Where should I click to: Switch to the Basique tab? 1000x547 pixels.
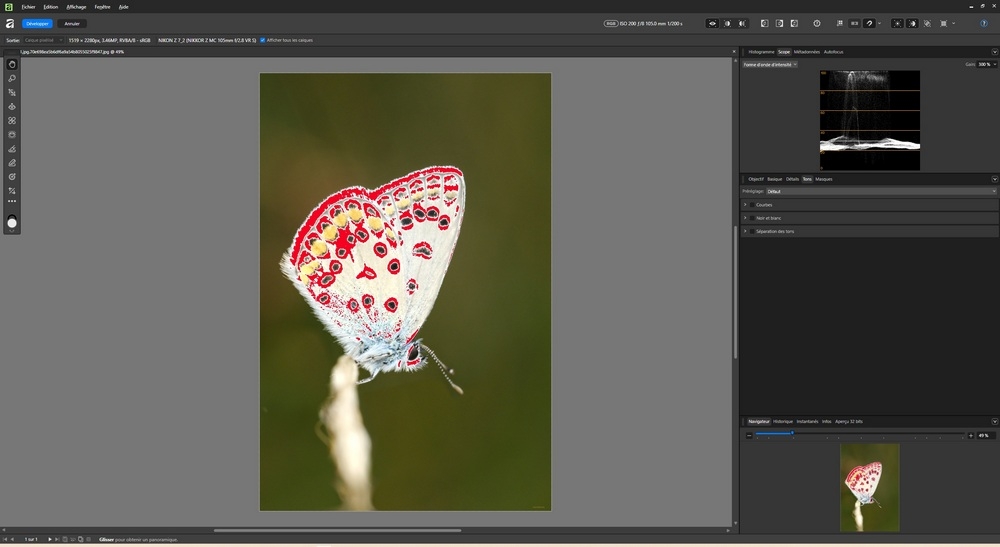[x=774, y=179]
